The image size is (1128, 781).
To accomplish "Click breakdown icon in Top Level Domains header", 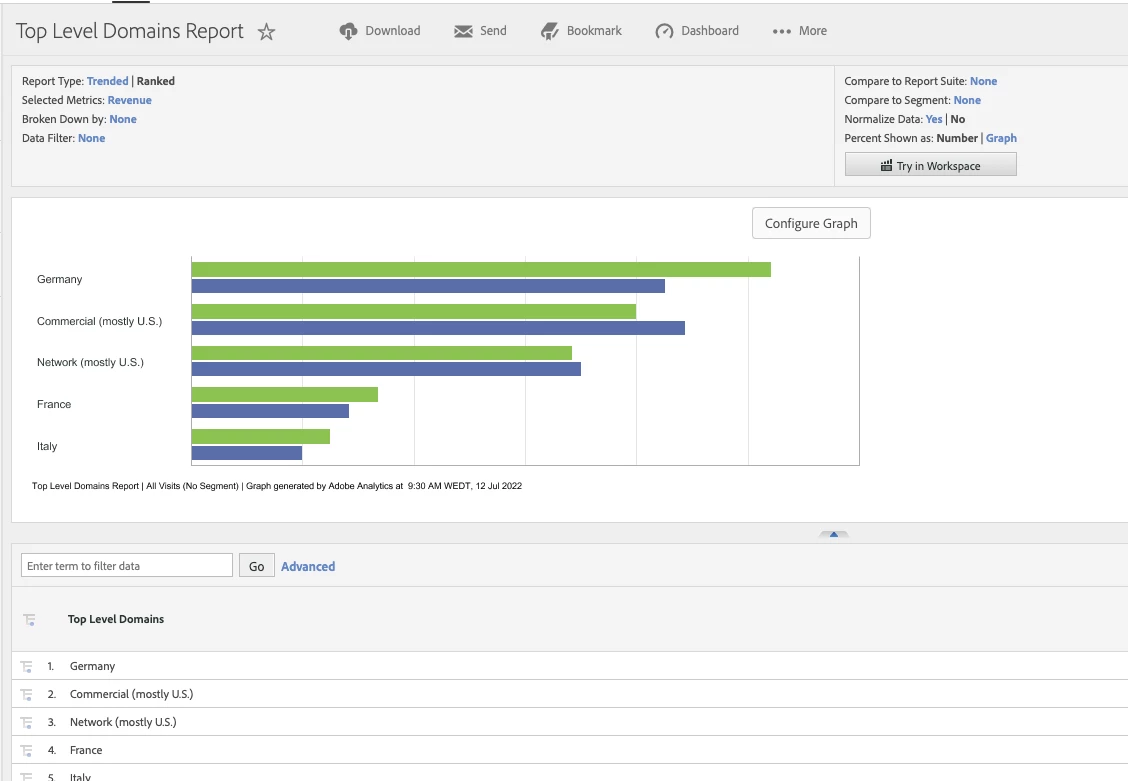I will (29, 619).
